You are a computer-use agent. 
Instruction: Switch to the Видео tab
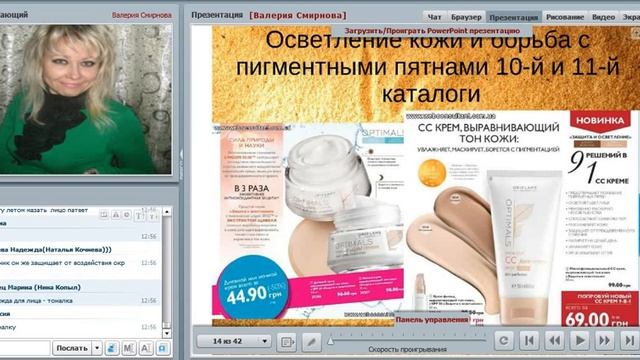(x=604, y=17)
